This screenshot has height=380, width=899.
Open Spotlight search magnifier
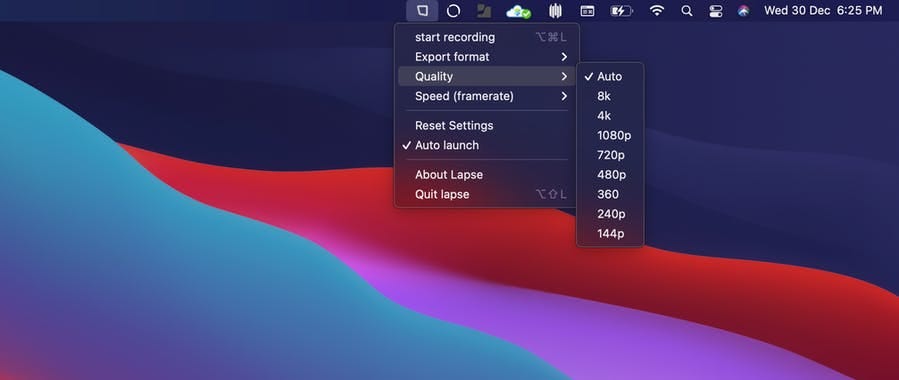pyautogui.click(x=686, y=11)
